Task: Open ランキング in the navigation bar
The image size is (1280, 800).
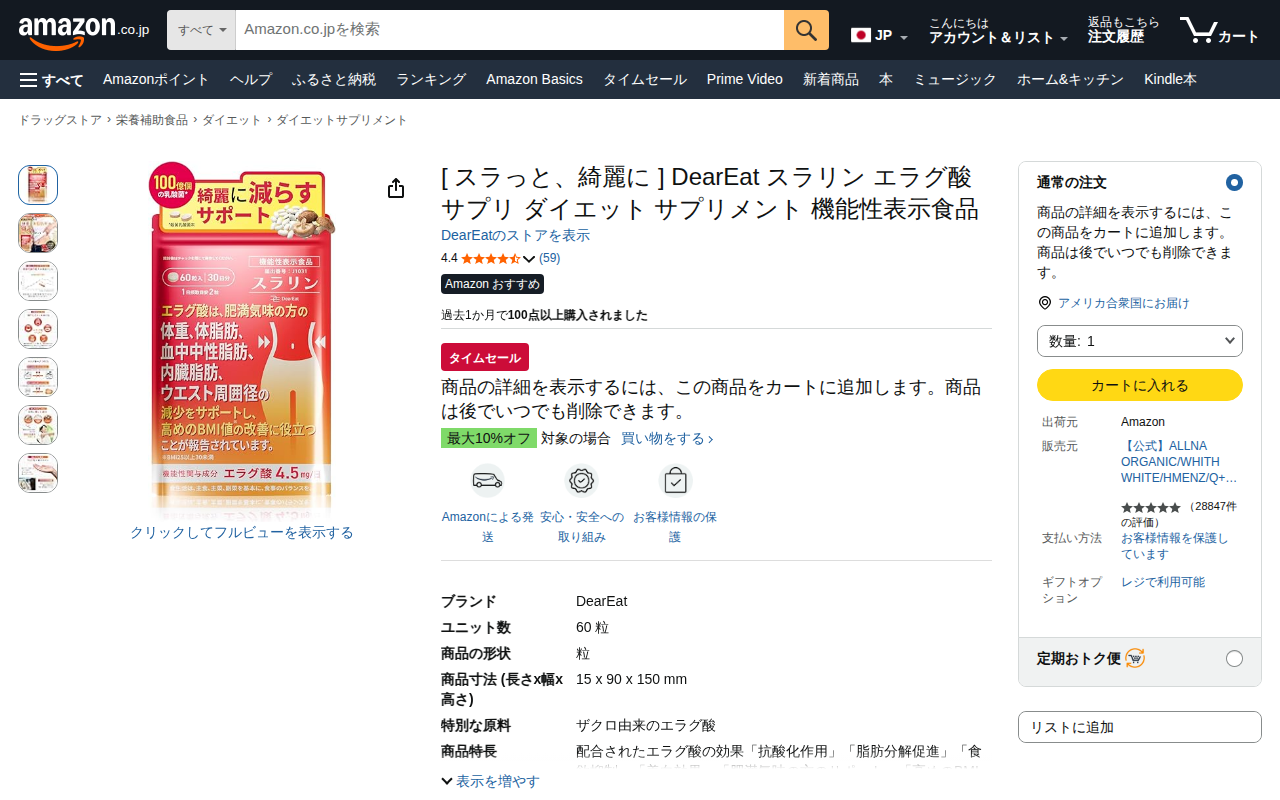Action: coord(431,80)
